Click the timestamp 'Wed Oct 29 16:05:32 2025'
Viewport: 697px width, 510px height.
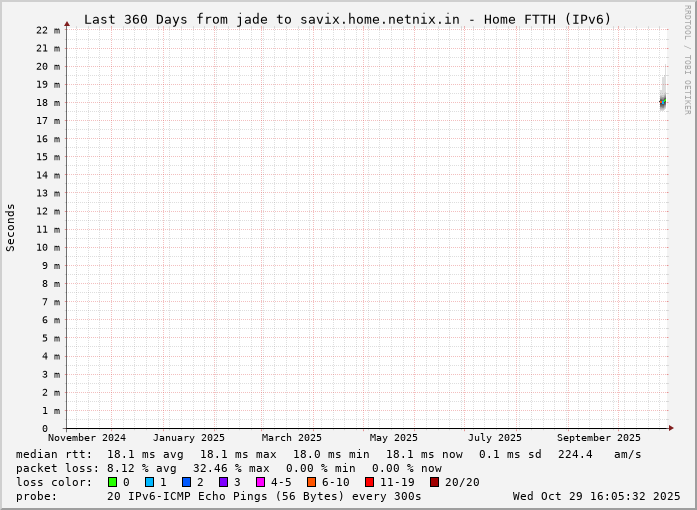point(596,496)
